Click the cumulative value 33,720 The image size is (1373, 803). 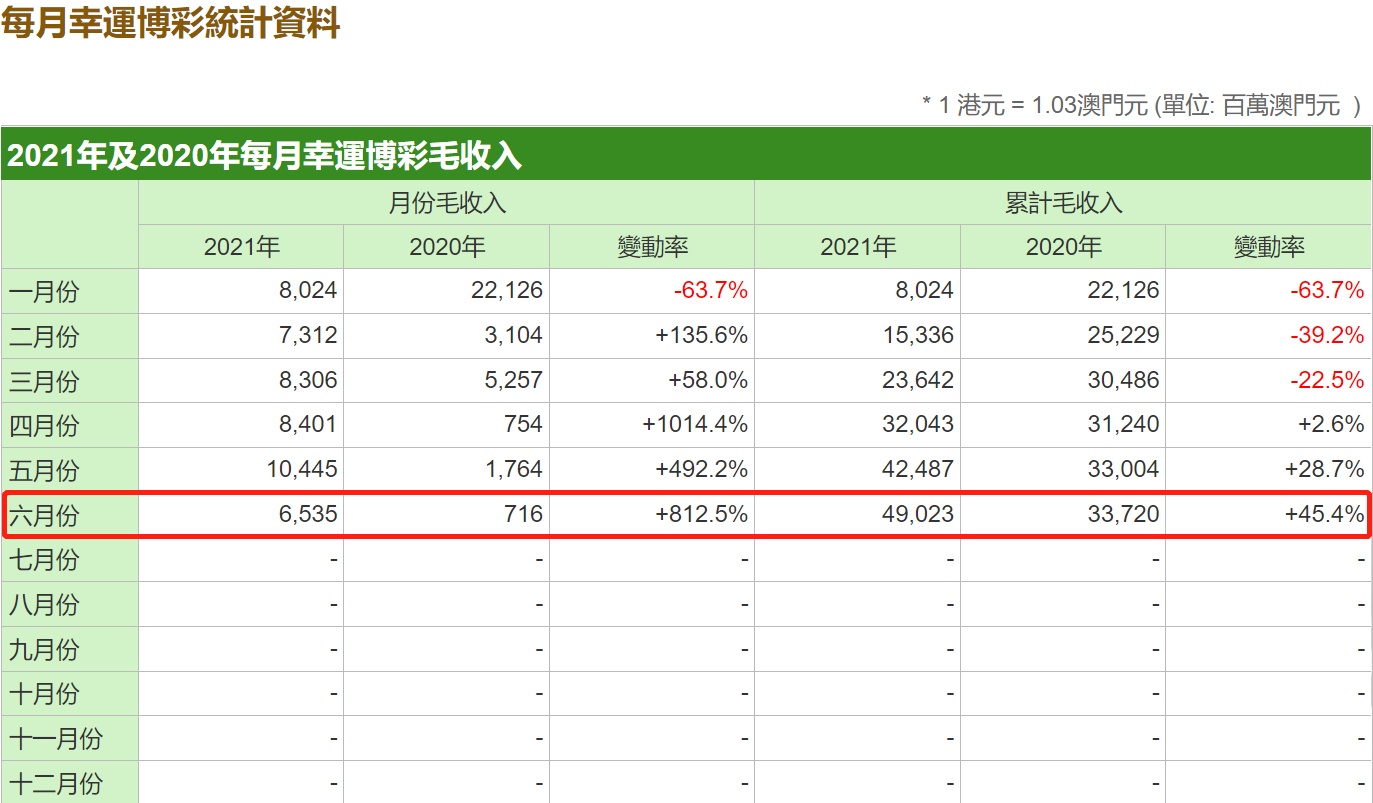(1124, 514)
